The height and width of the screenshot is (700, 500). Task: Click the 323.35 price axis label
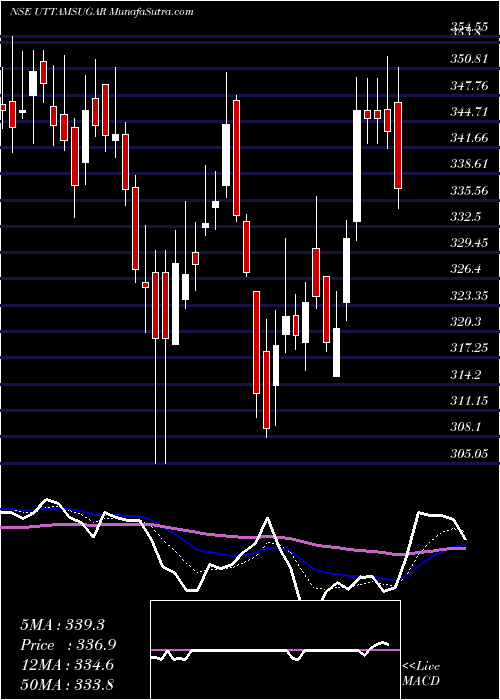[469, 296]
